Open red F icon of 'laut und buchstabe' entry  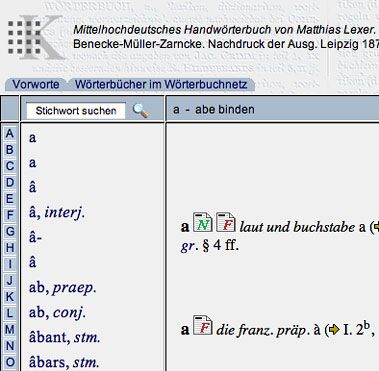pos(225,222)
